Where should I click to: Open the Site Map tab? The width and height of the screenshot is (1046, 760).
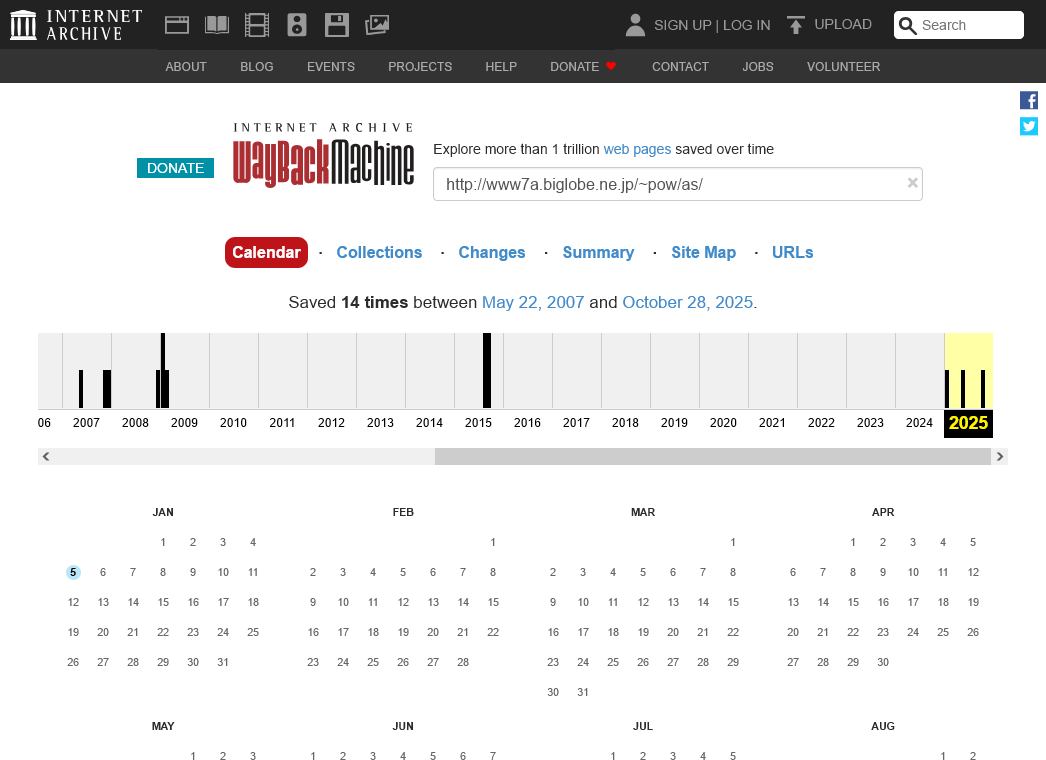pyautogui.click(x=703, y=253)
